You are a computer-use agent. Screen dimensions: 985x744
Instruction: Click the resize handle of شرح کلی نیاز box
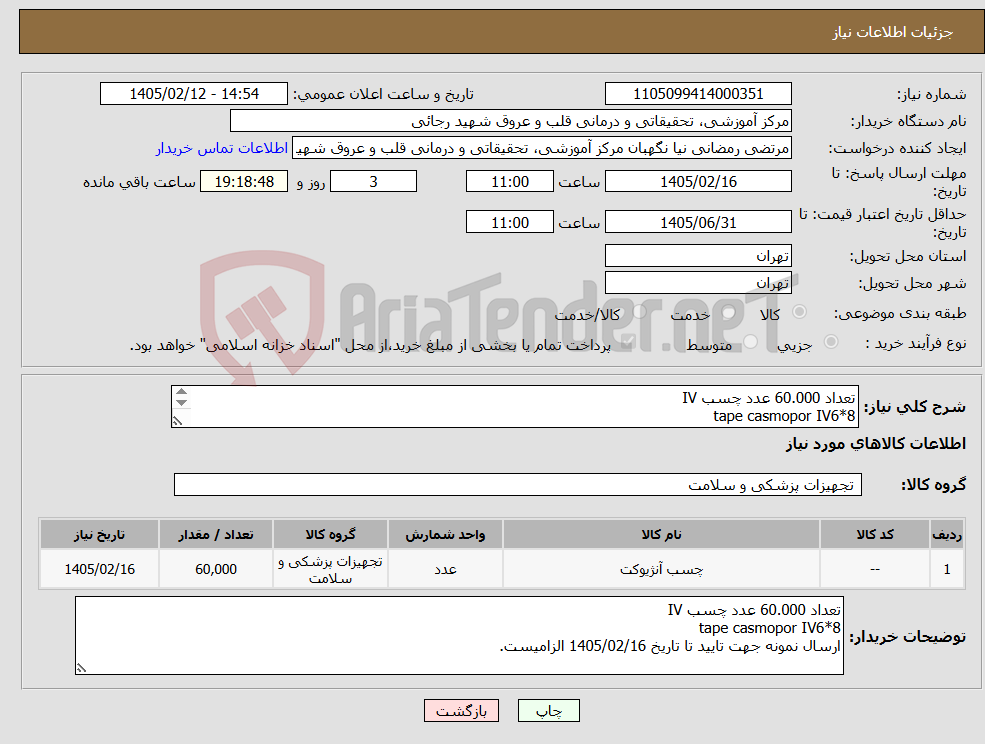[178, 421]
